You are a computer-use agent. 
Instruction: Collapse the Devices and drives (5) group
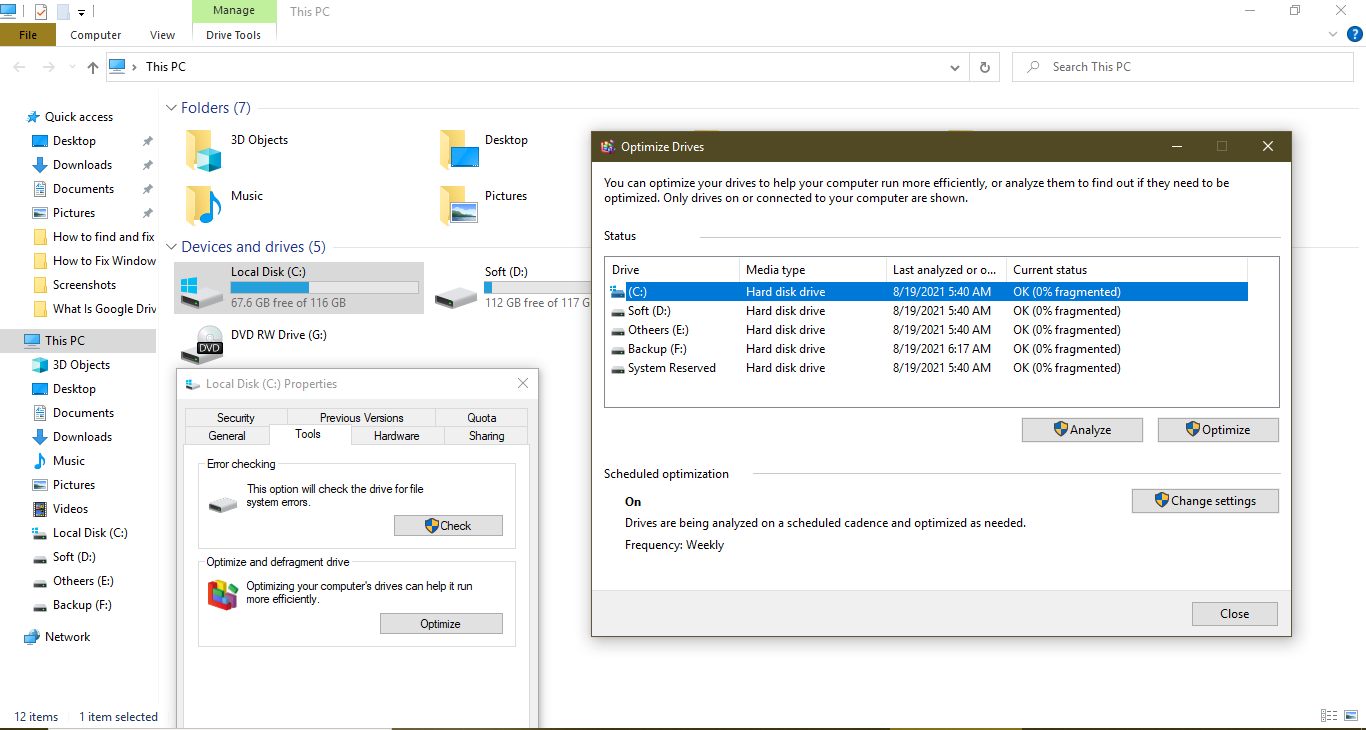tap(171, 247)
